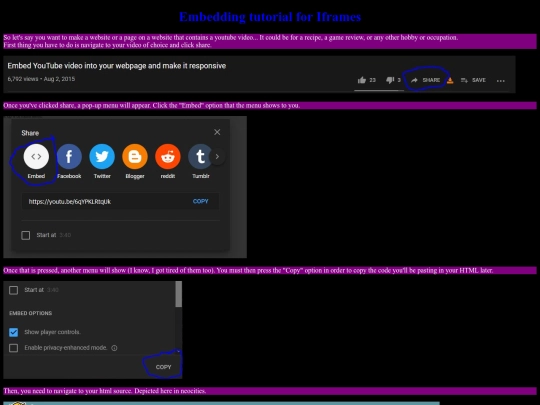The width and height of the screenshot is (540, 405).
Task: Enable privacy-enhanced mode checkbox
Action: point(13,348)
